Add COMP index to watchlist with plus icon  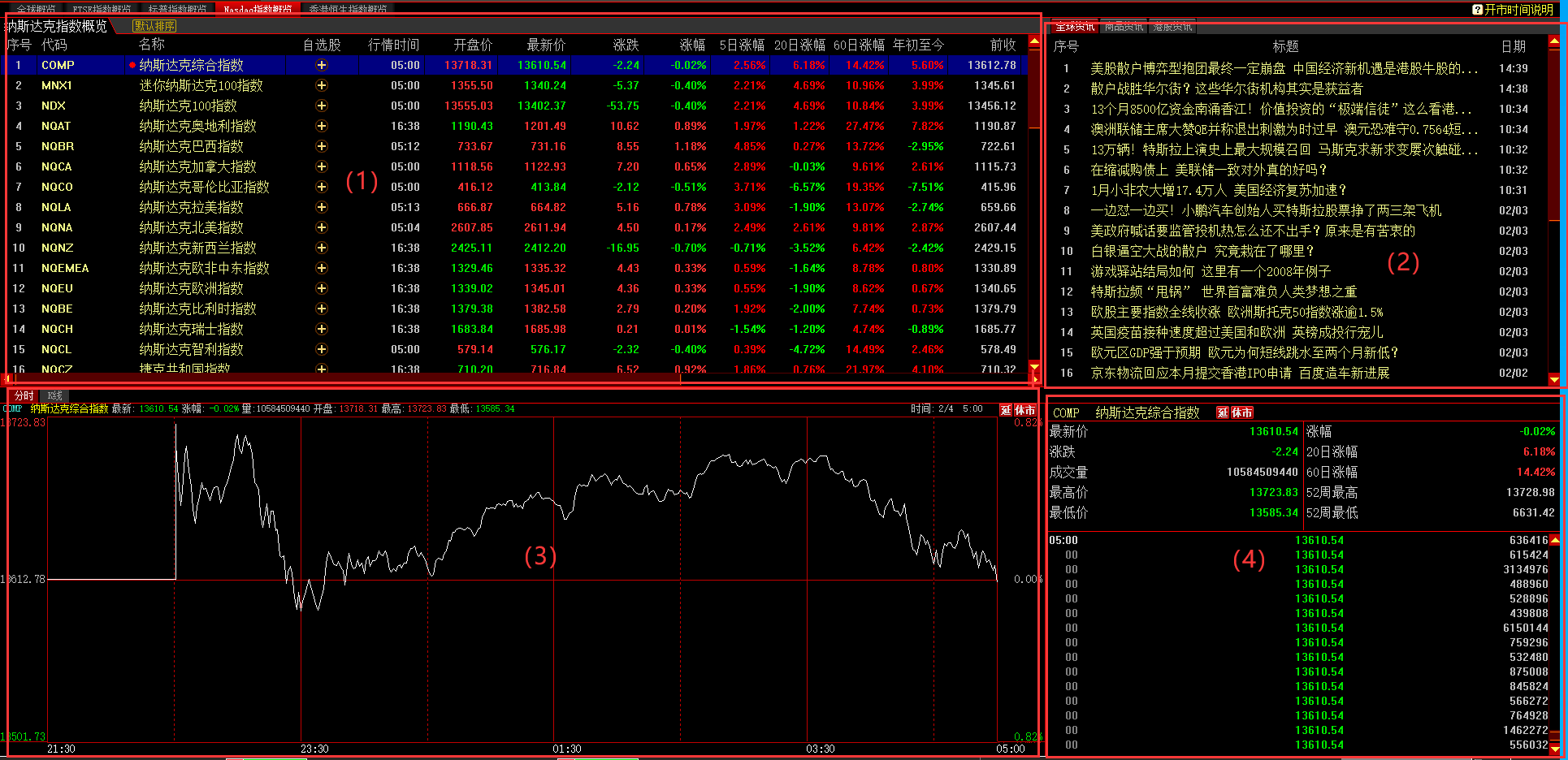[x=322, y=65]
